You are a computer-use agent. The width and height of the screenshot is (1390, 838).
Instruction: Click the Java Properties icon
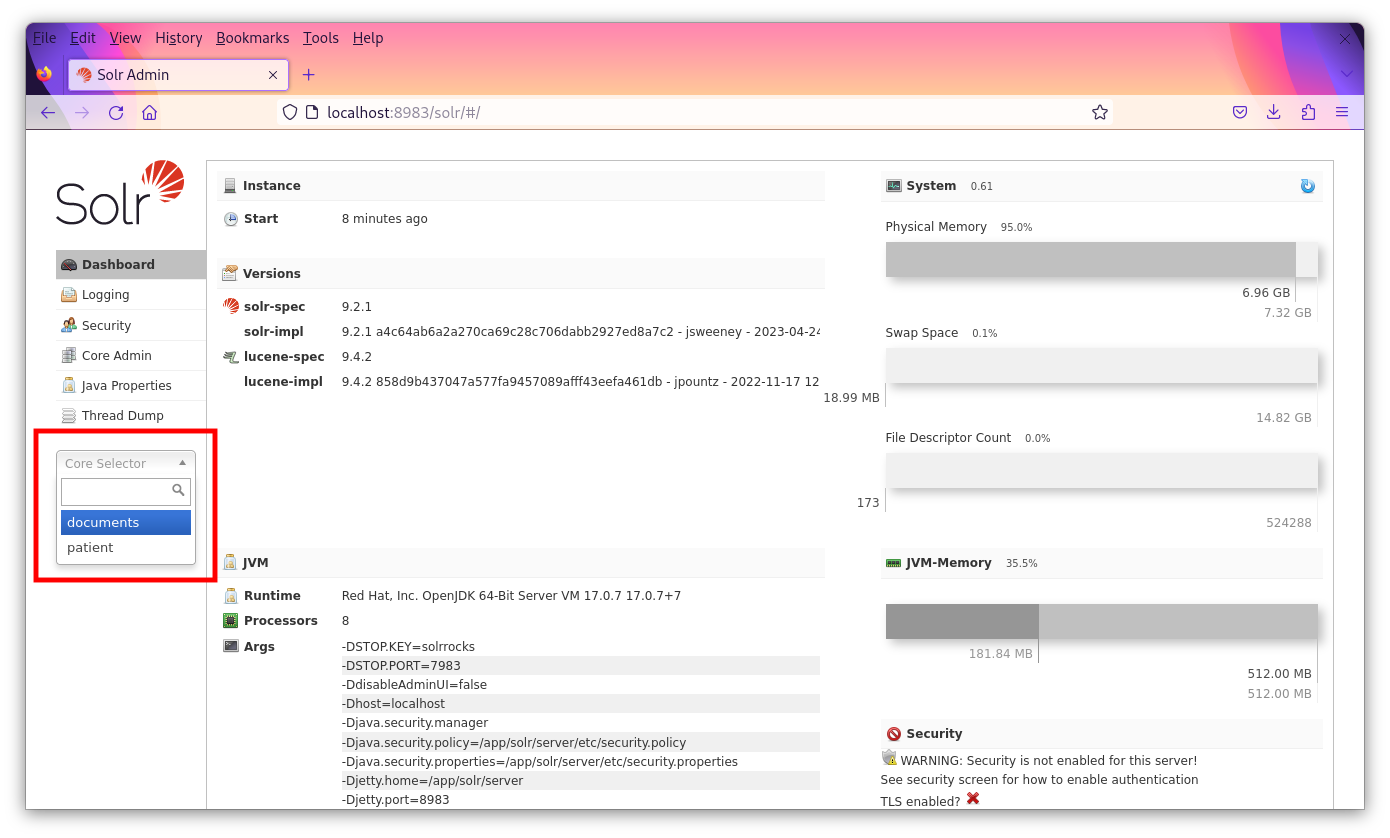point(69,385)
